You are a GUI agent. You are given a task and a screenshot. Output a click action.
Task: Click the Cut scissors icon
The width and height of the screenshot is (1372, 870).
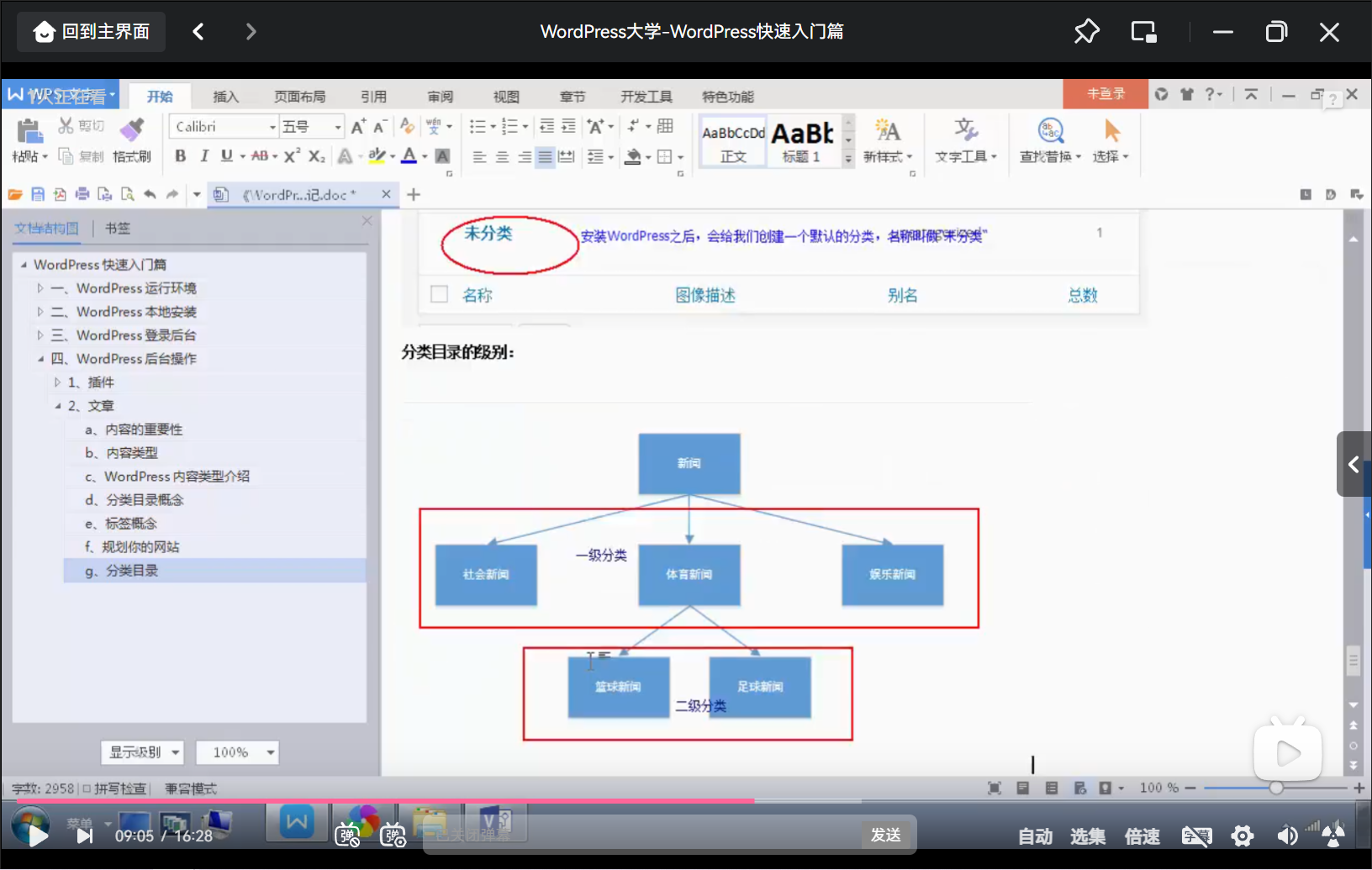click(66, 126)
